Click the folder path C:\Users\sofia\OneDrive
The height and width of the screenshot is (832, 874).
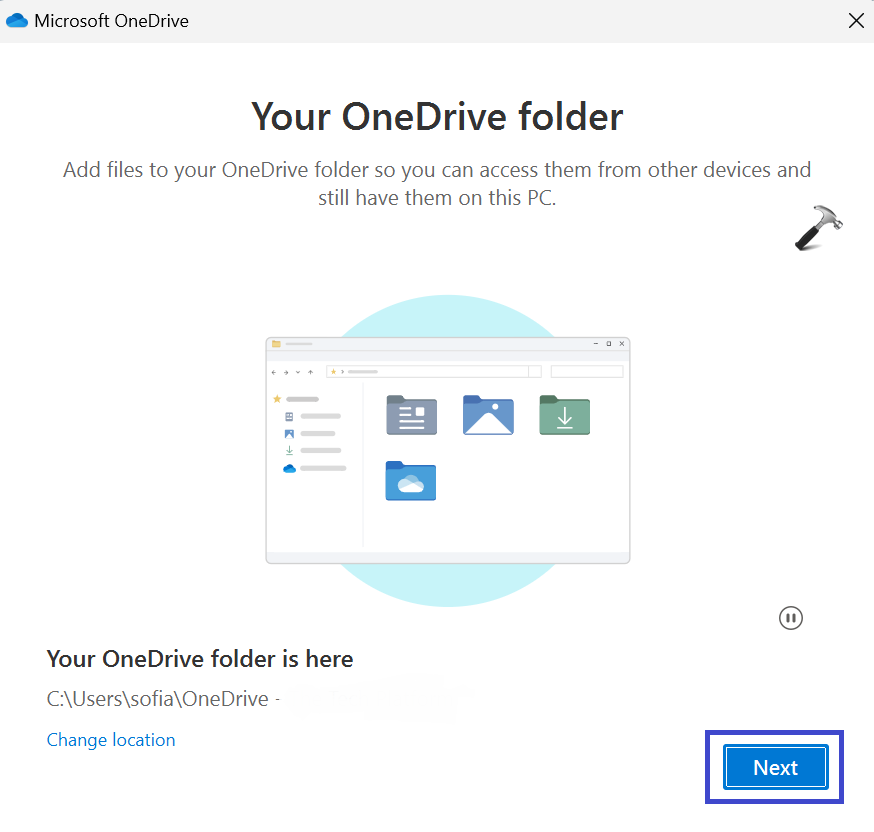(x=158, y=699)
